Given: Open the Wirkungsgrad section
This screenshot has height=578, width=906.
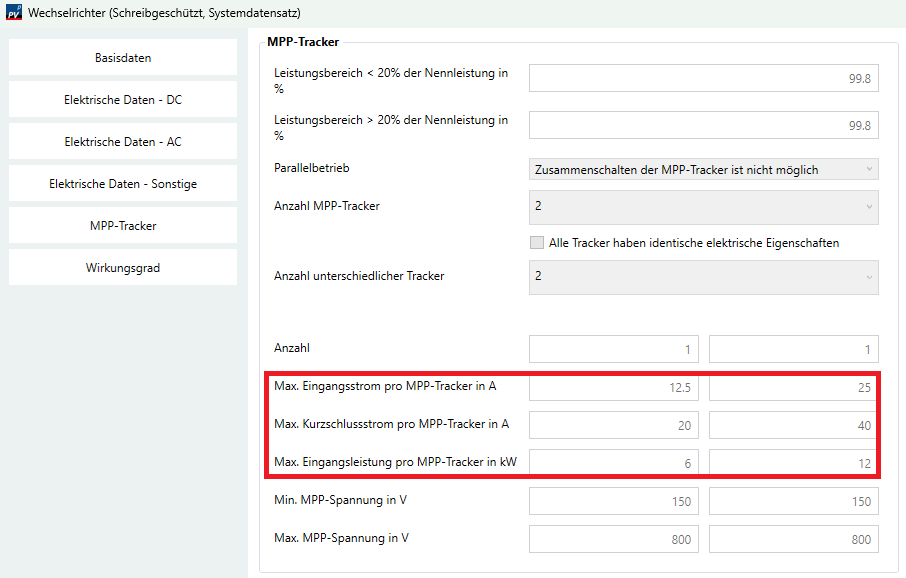Looking at the screenshot, I should tap(123, 268).
